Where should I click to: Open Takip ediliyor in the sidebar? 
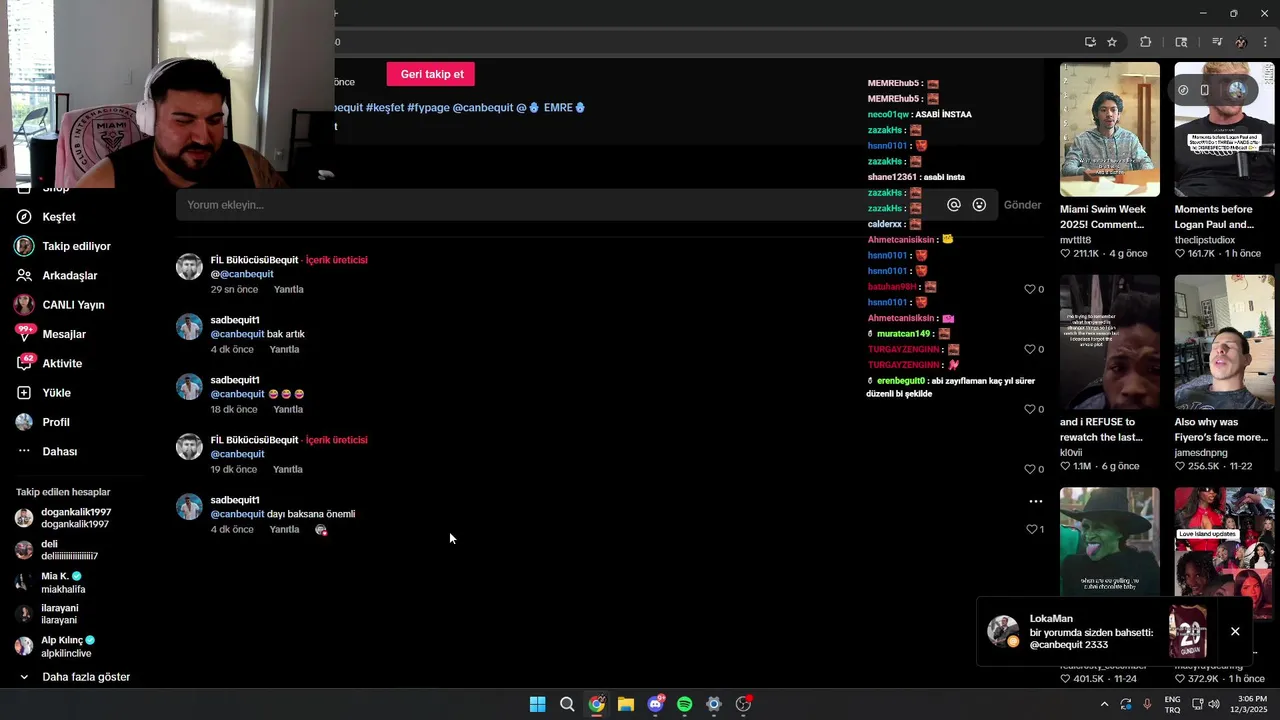(76, 246)
